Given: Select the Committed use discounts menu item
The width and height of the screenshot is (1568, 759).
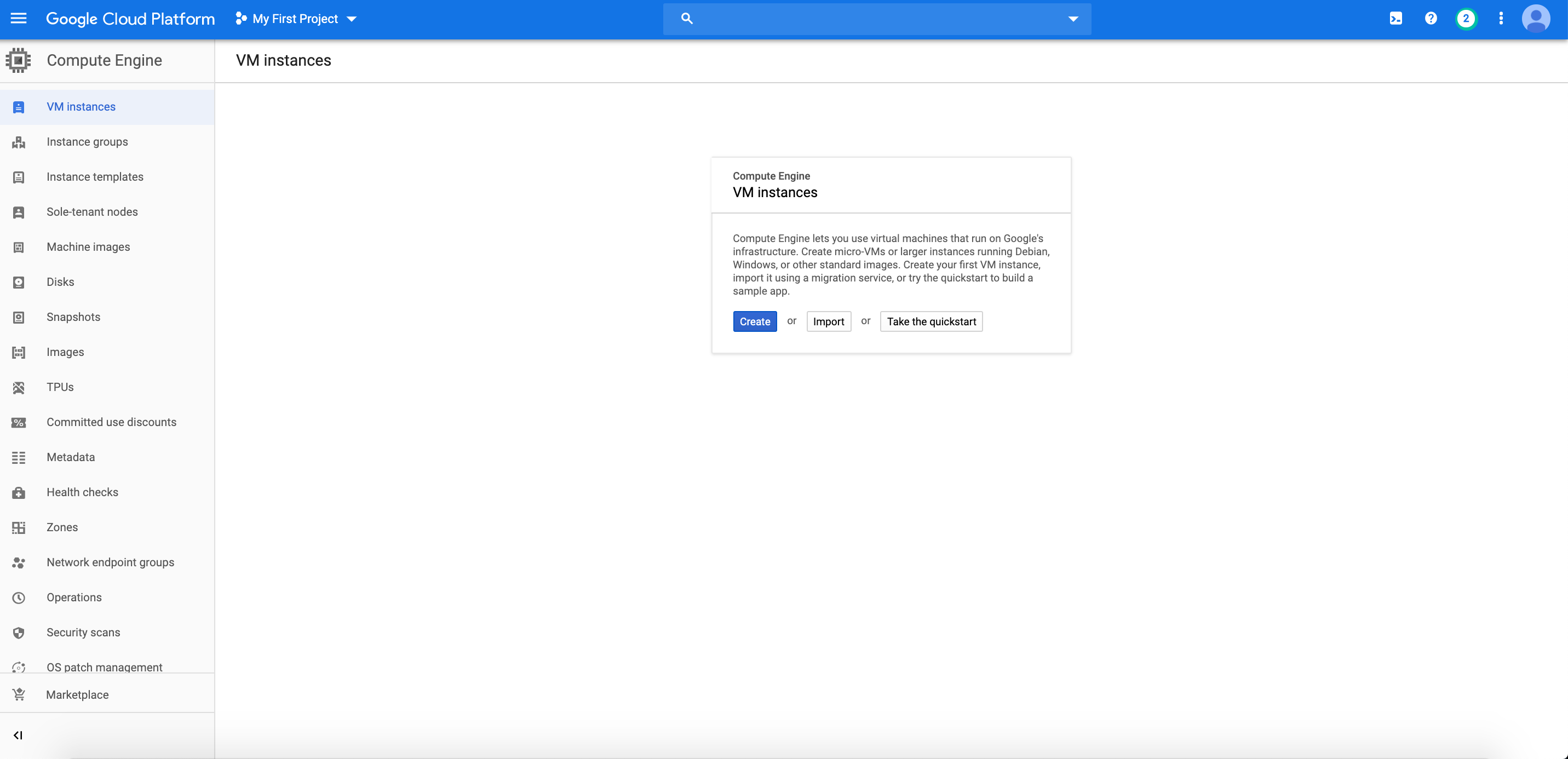Looking at the screenshot, I should point(111,421).
